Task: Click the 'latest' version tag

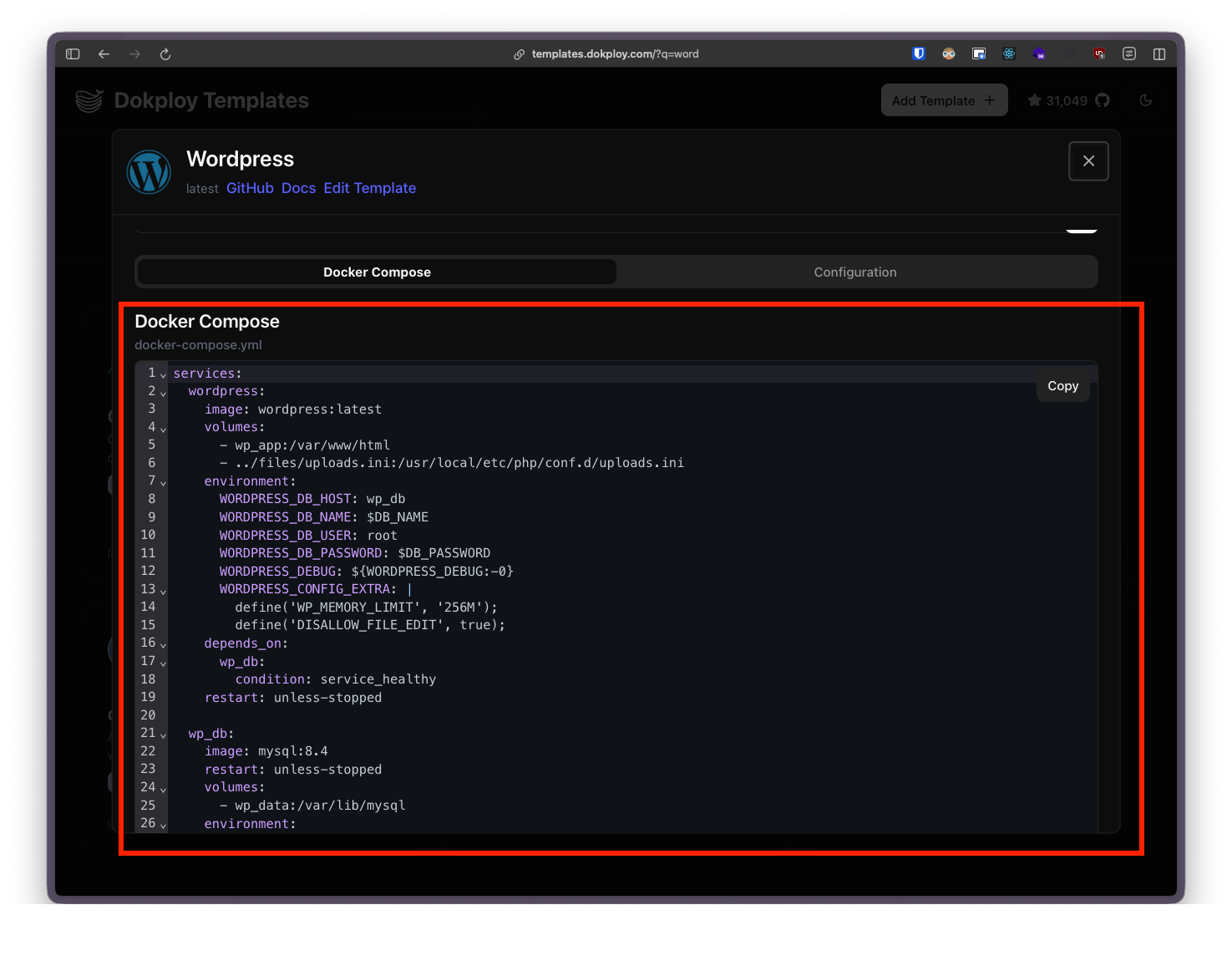Action: [x=202, y=189]
